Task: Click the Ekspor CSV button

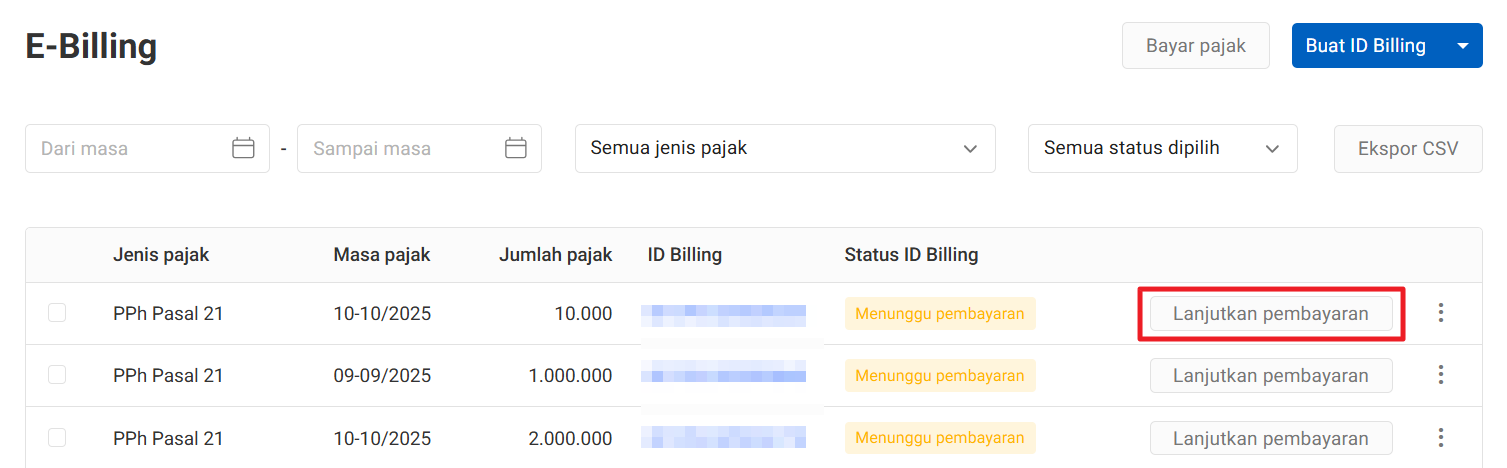Action: click(x=1407, y=148)
